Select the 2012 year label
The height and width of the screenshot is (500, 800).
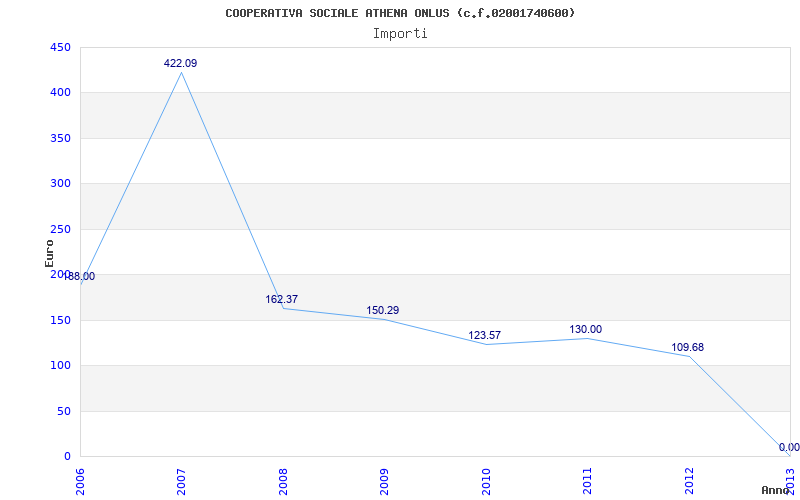pyautogui.click(x=689, y=482)
